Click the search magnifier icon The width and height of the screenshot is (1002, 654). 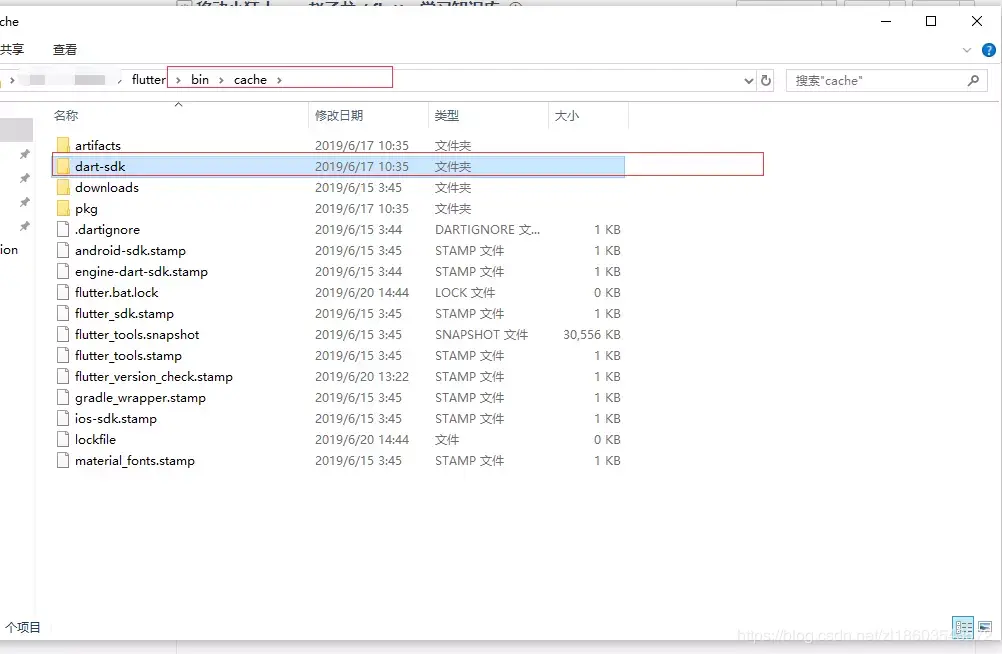point(973,81)
